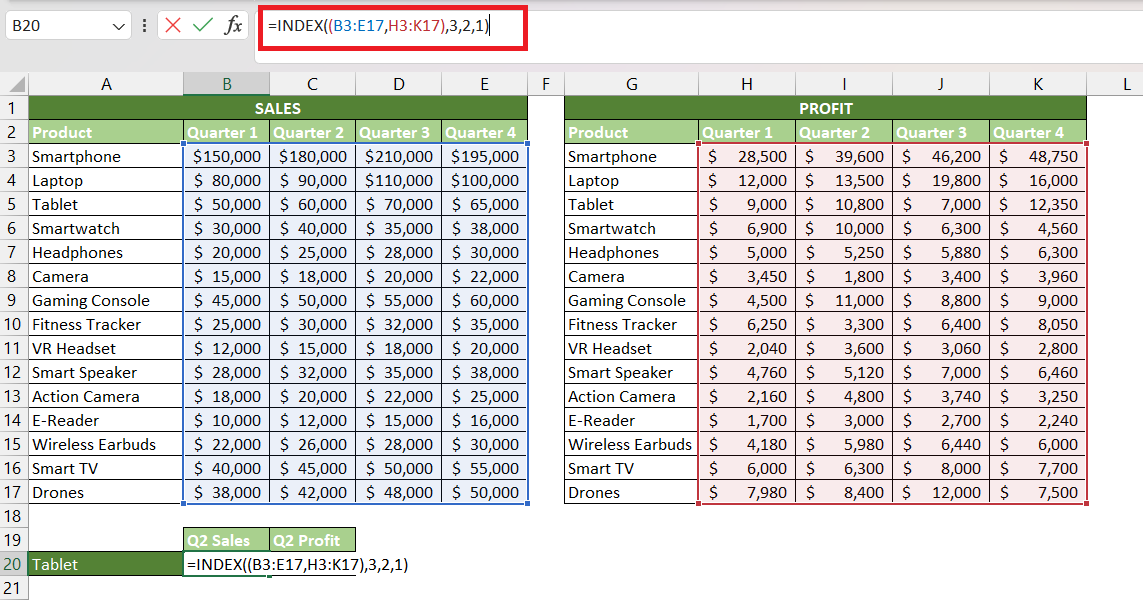Click the formula bar options dots
The image size is (1143, 600).
[x=144, y=26]
